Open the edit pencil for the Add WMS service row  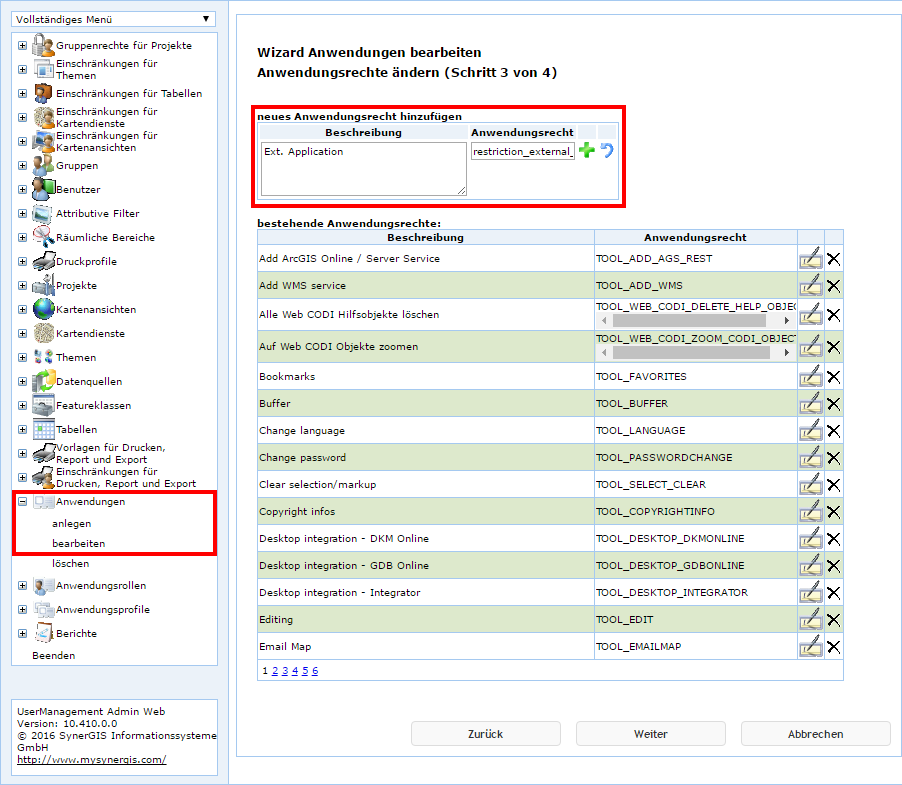coord(811,285)
